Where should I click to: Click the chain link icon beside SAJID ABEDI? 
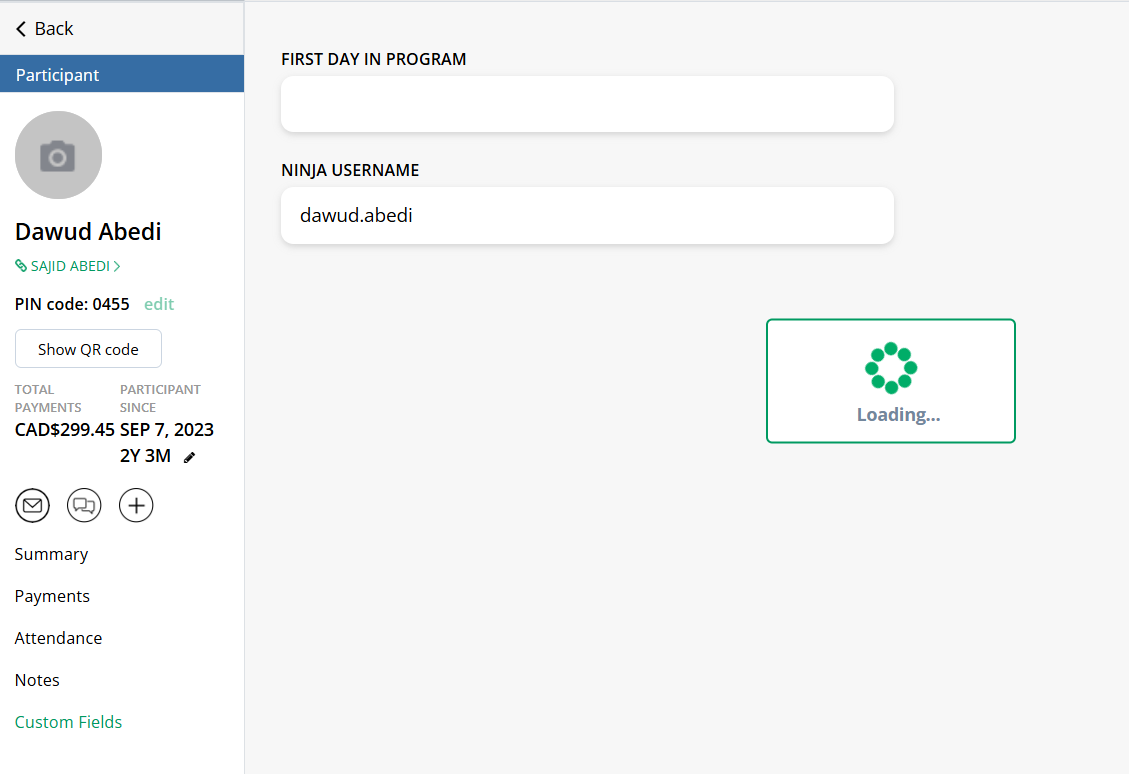(21, 267)
